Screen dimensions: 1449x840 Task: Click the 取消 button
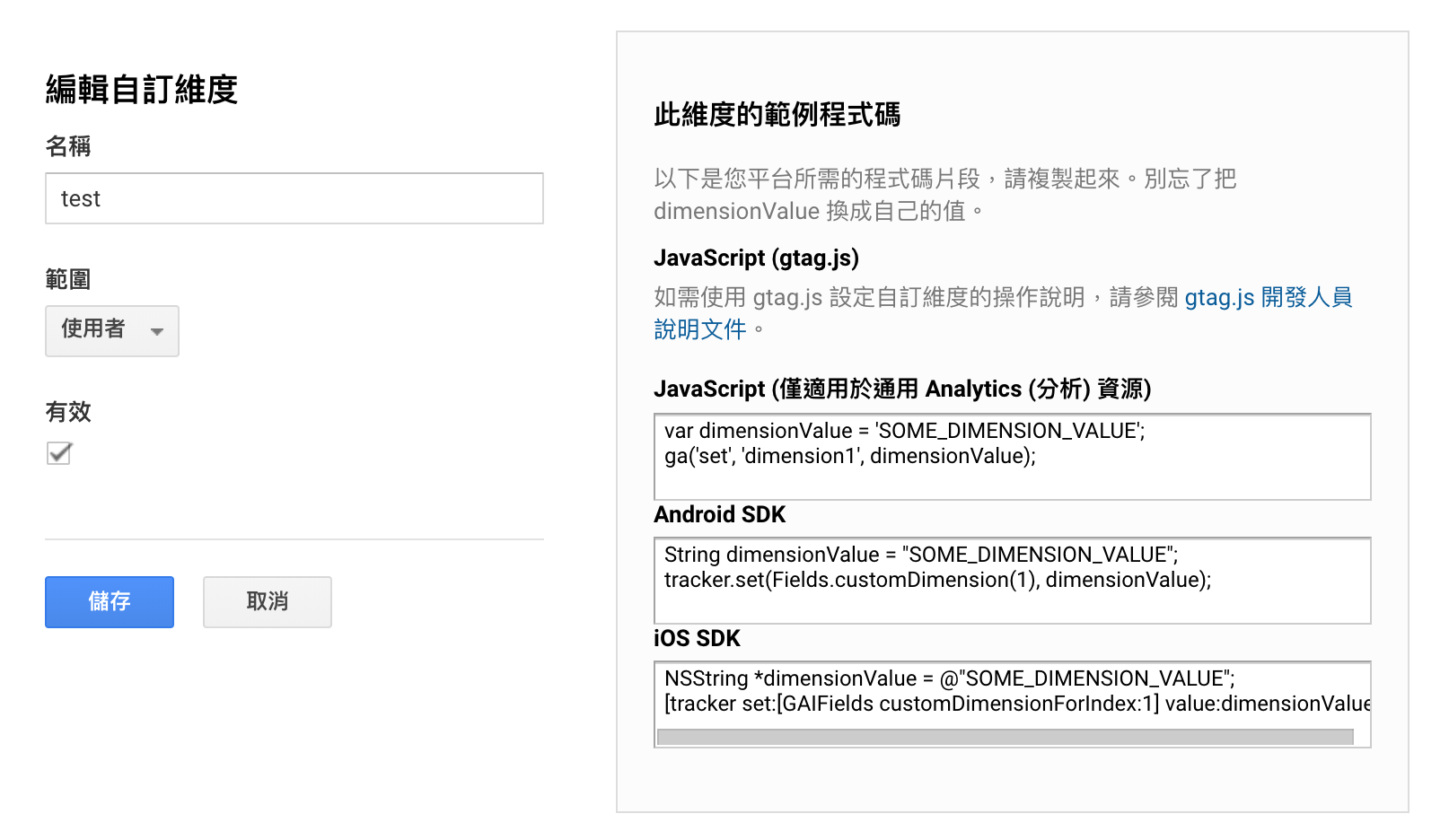click(x=267, y=601)
